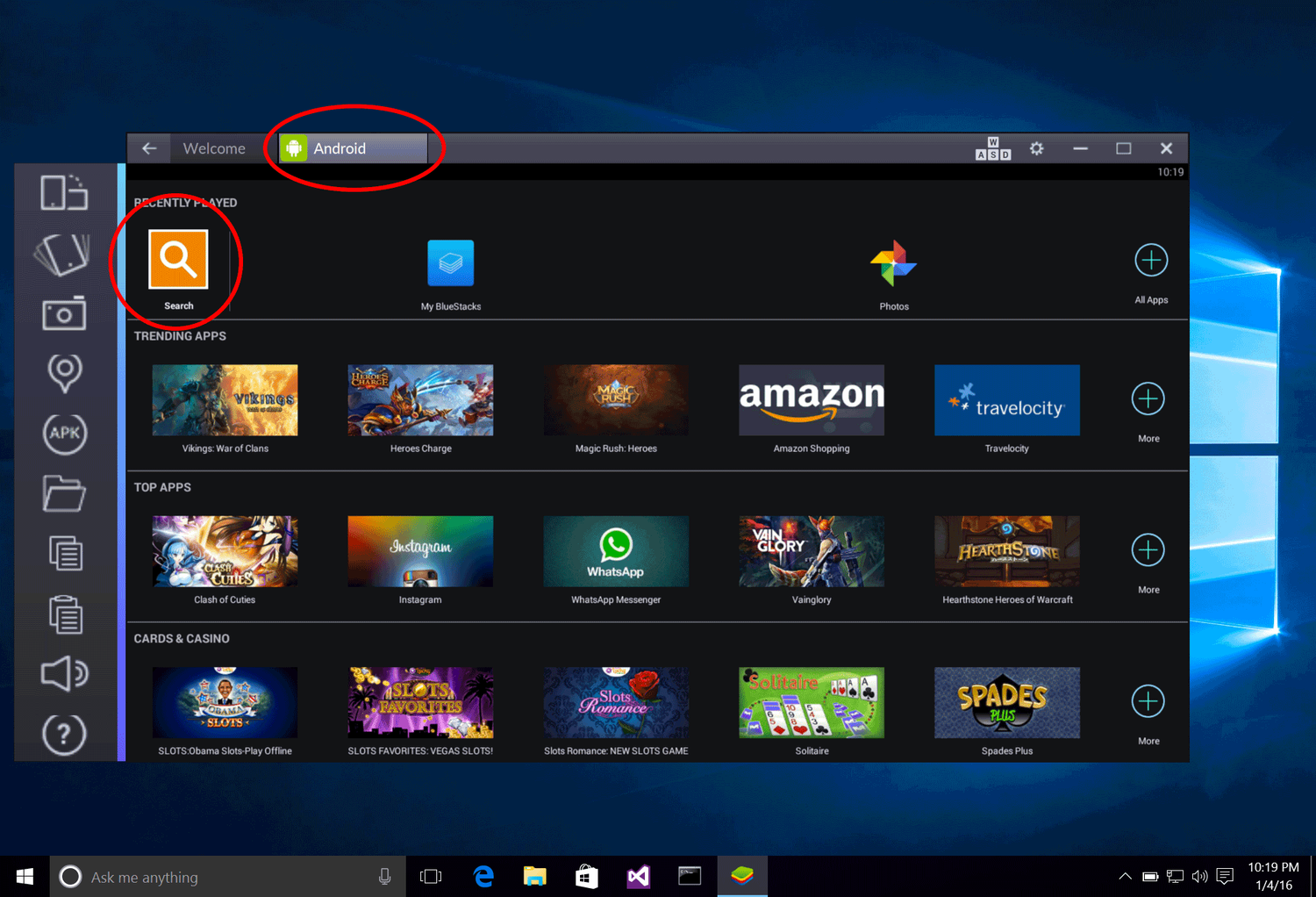Open Vikings: War of Clans thumbnail
The width and height of the screenshot is (1316, 897).
(x=225, y=400)
